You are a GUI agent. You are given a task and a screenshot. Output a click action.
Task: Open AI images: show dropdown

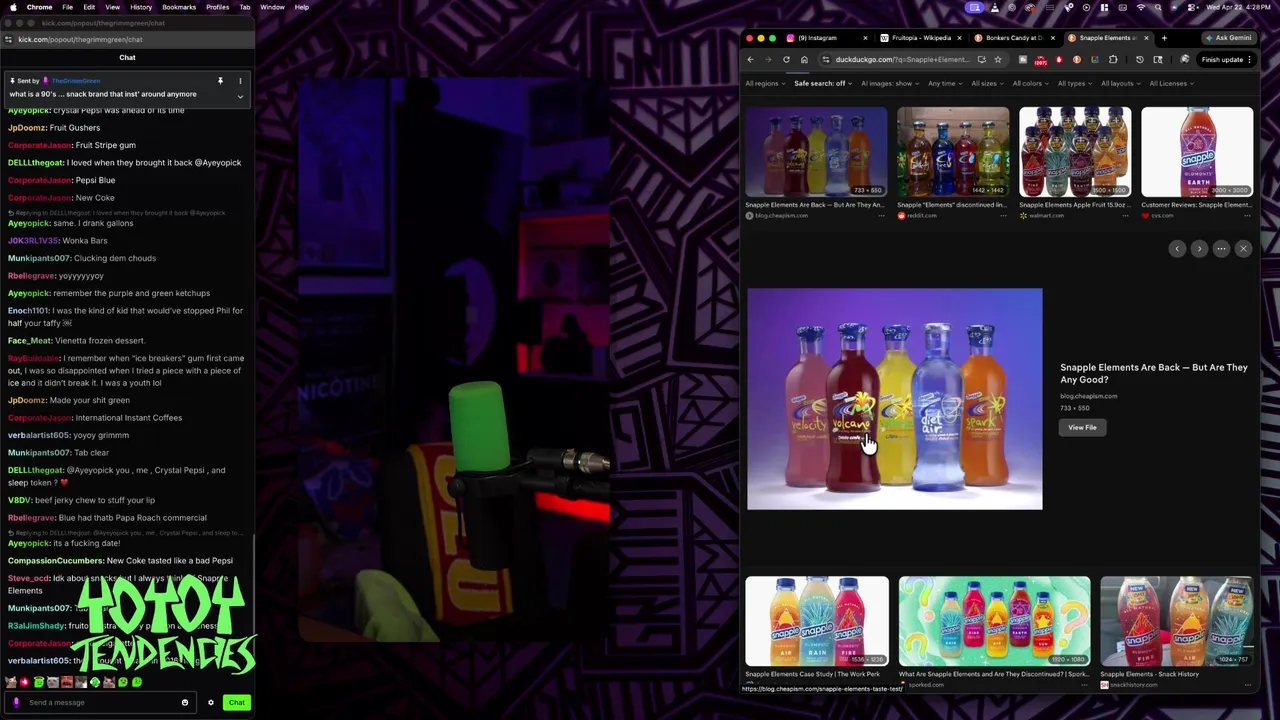(890, 84)
